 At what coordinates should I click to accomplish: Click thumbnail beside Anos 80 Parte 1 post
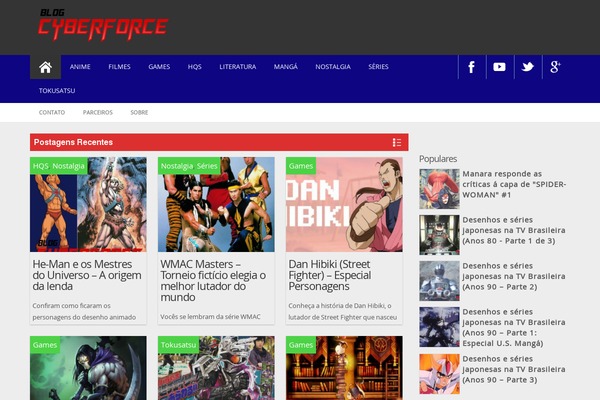click(x=439, y=235)
